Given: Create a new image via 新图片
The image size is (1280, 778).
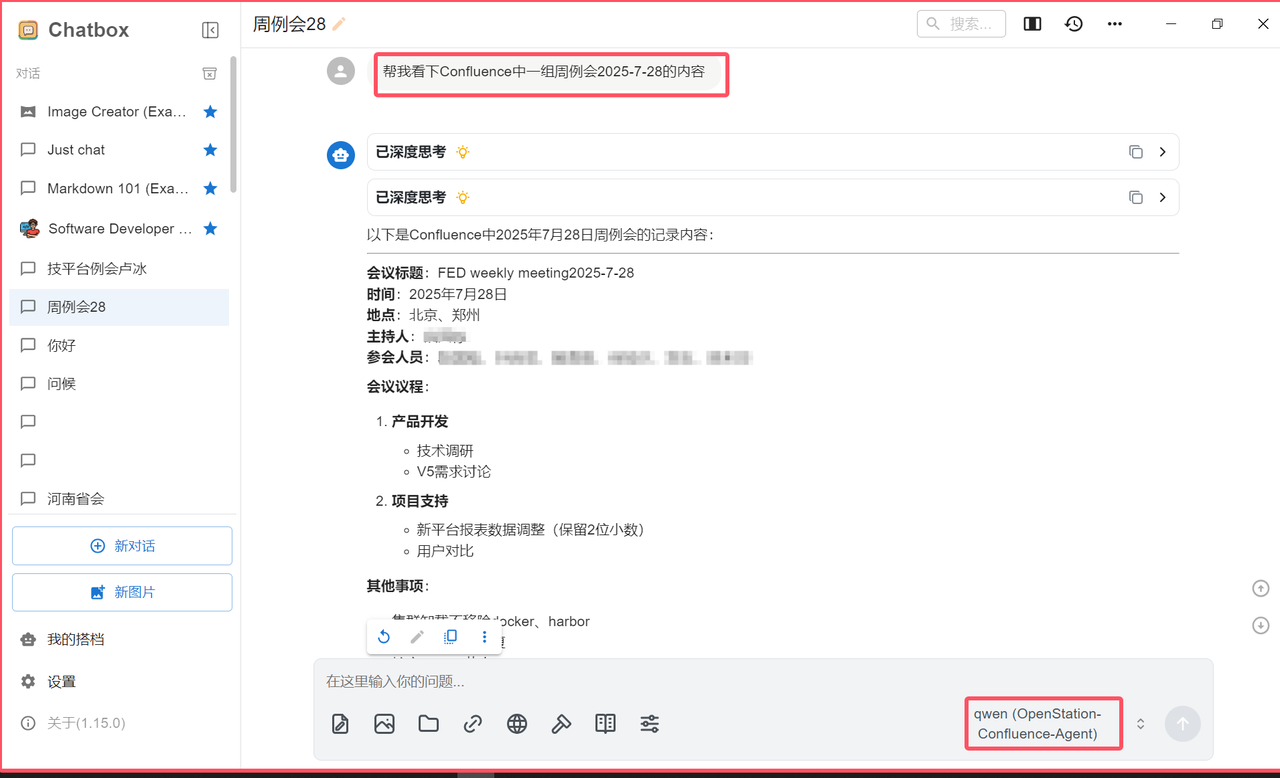Looking at the screenshot, I should (x=121, y=592).
